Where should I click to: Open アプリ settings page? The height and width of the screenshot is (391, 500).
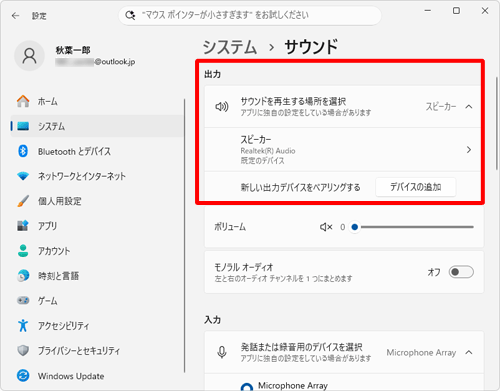97,226
